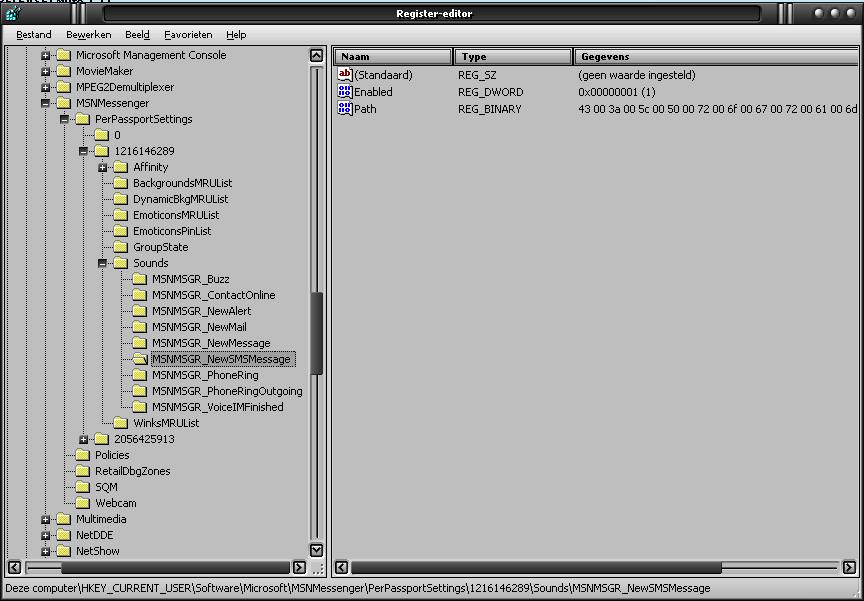Expand the 2056425913 tree node
Viewport: 864px width, 601px height.
click(x=83, y=439)
